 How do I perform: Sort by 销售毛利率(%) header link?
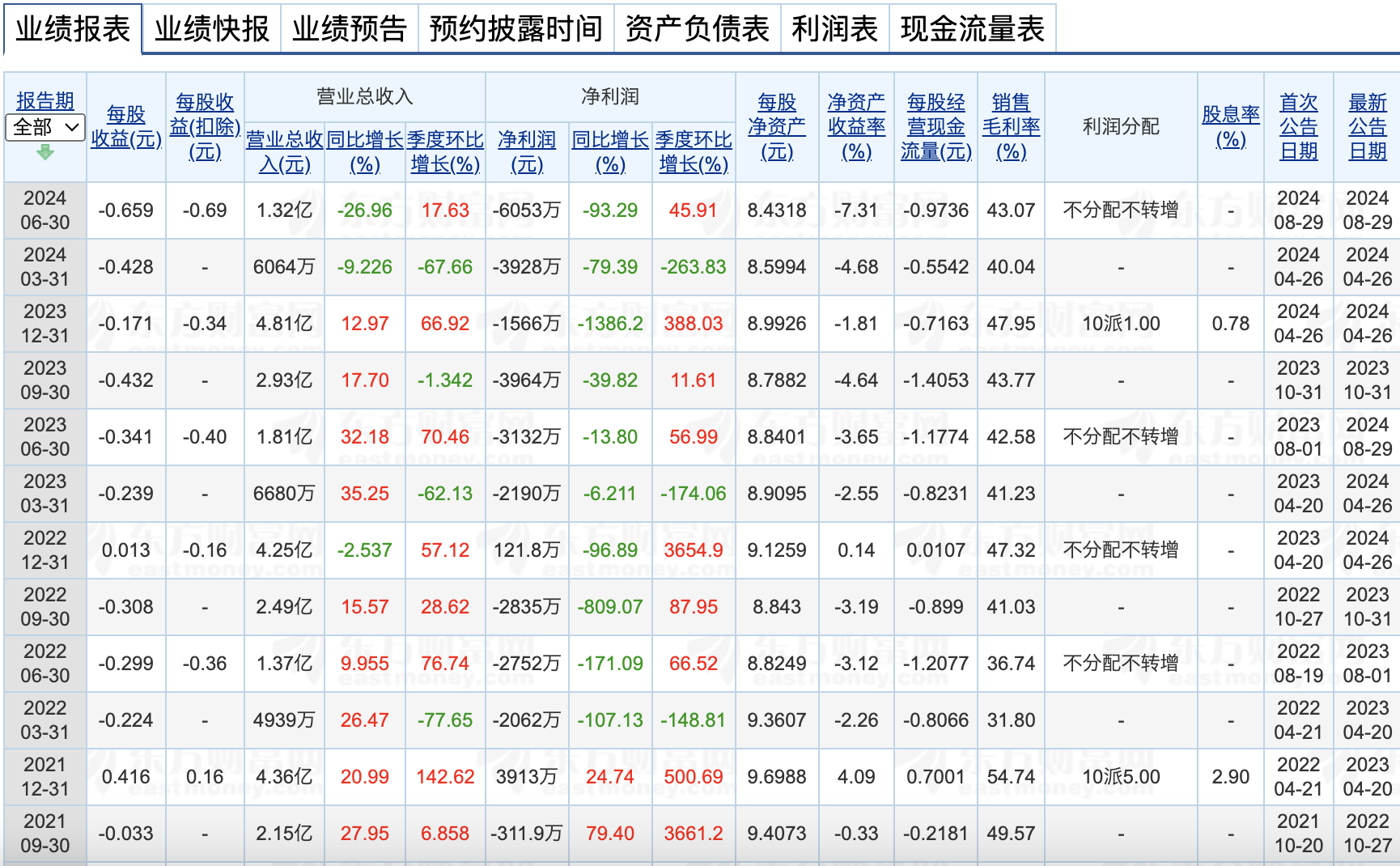pos(1011,127)
